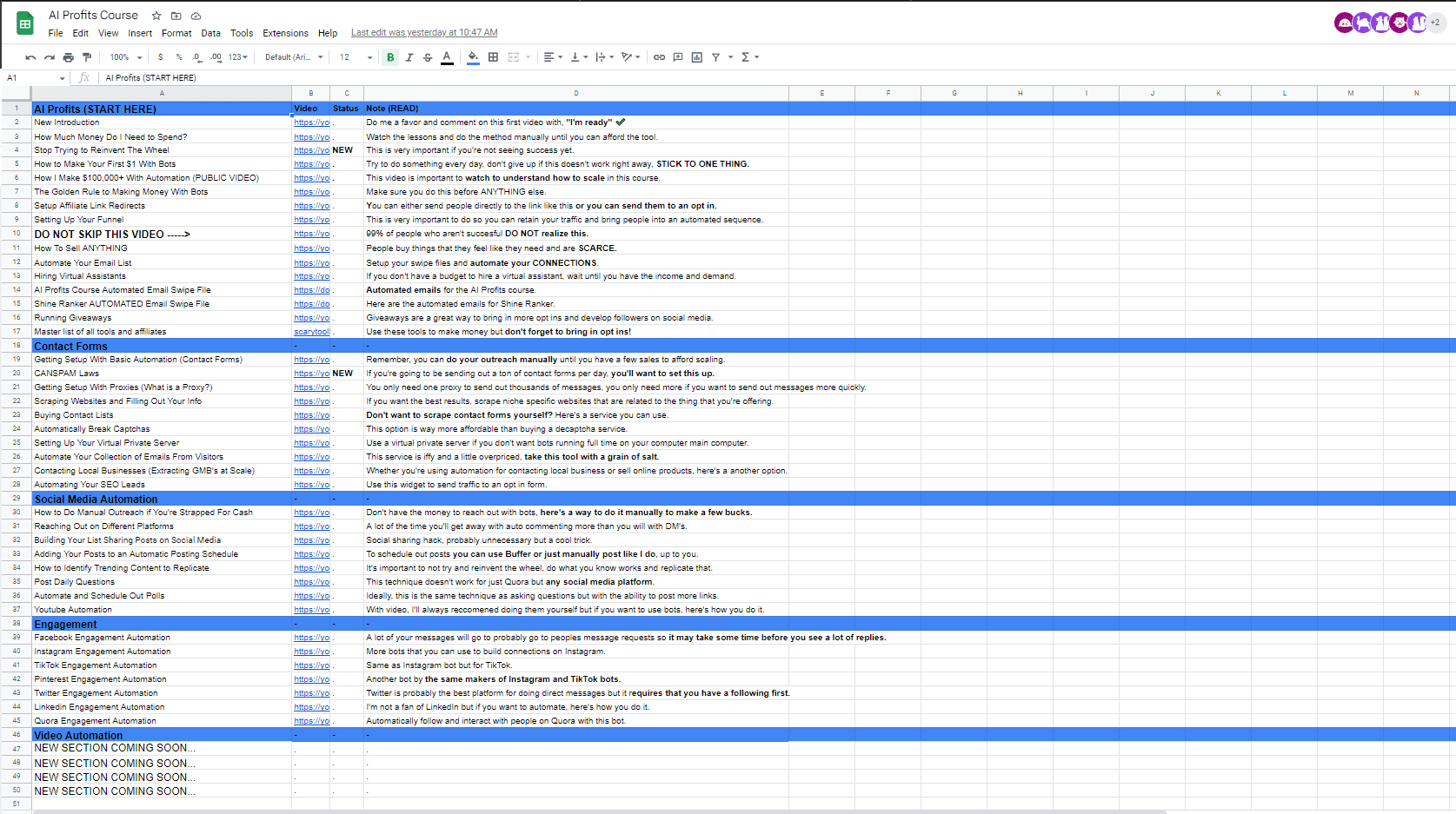Viewport: 1456px width, 814px height.
Task: Open the Extensions menu
Action: coord(285,33)
